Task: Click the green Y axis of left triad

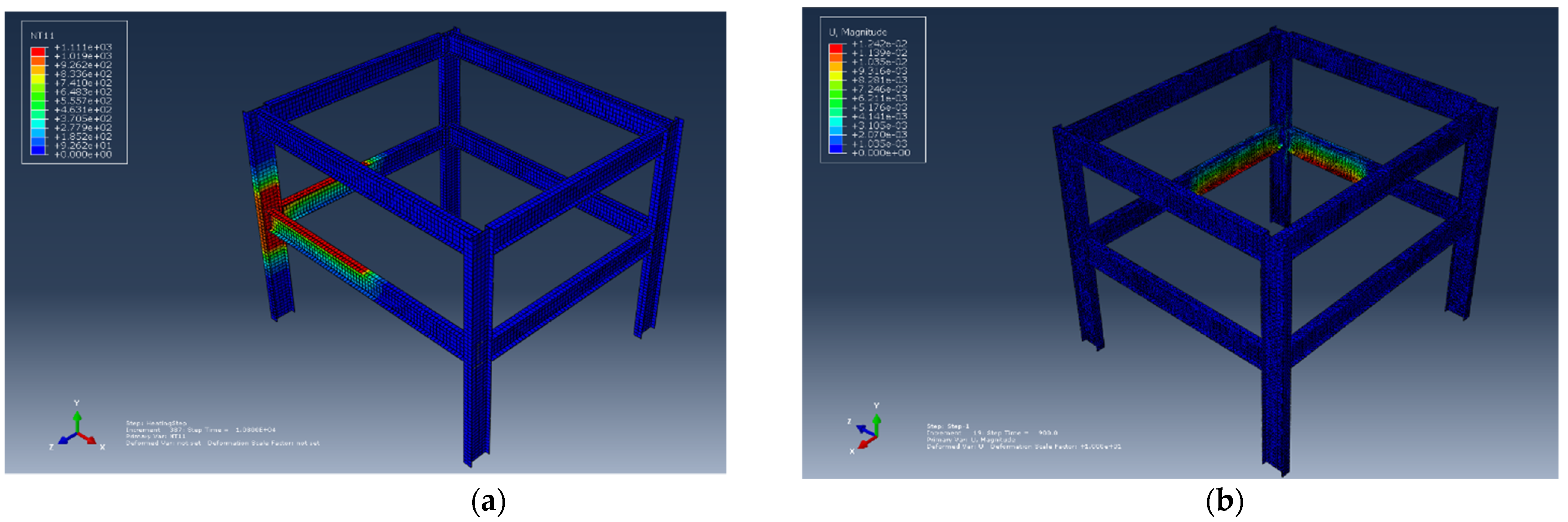Action: pyautogui.click(x=77, y=421)
